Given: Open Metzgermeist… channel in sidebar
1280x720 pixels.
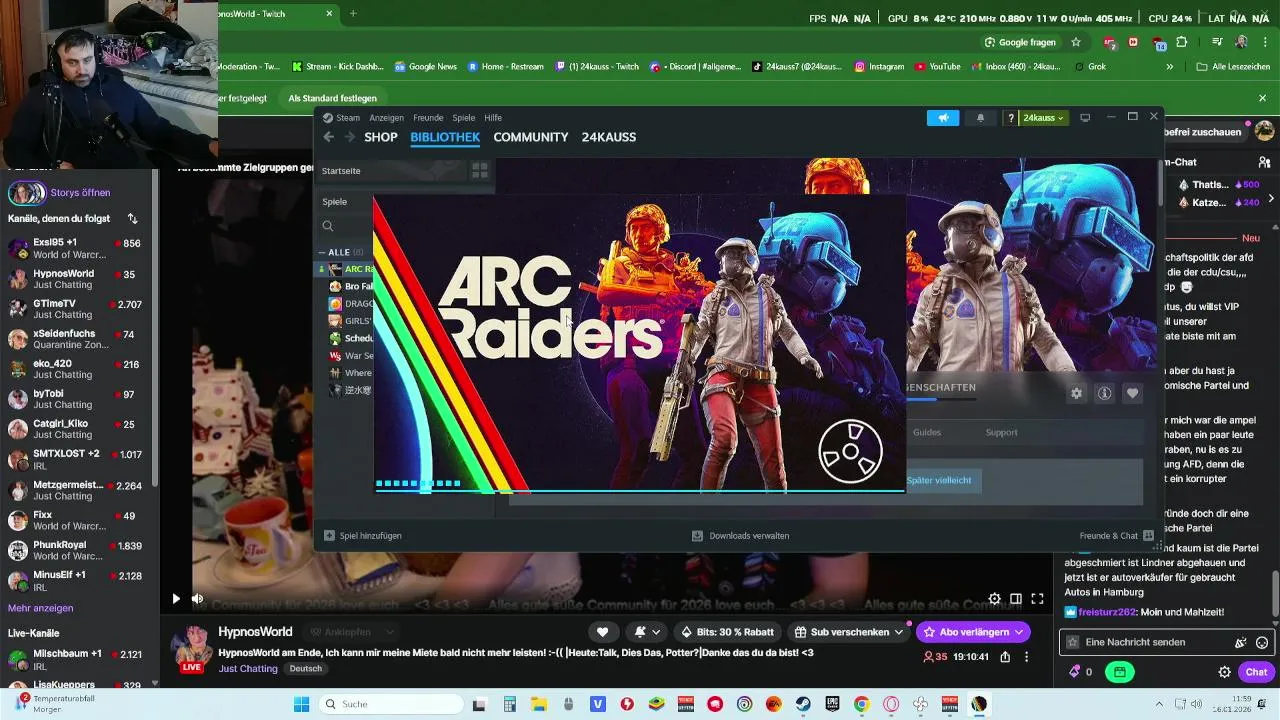Looking at the screenshot, I should 76,490.
